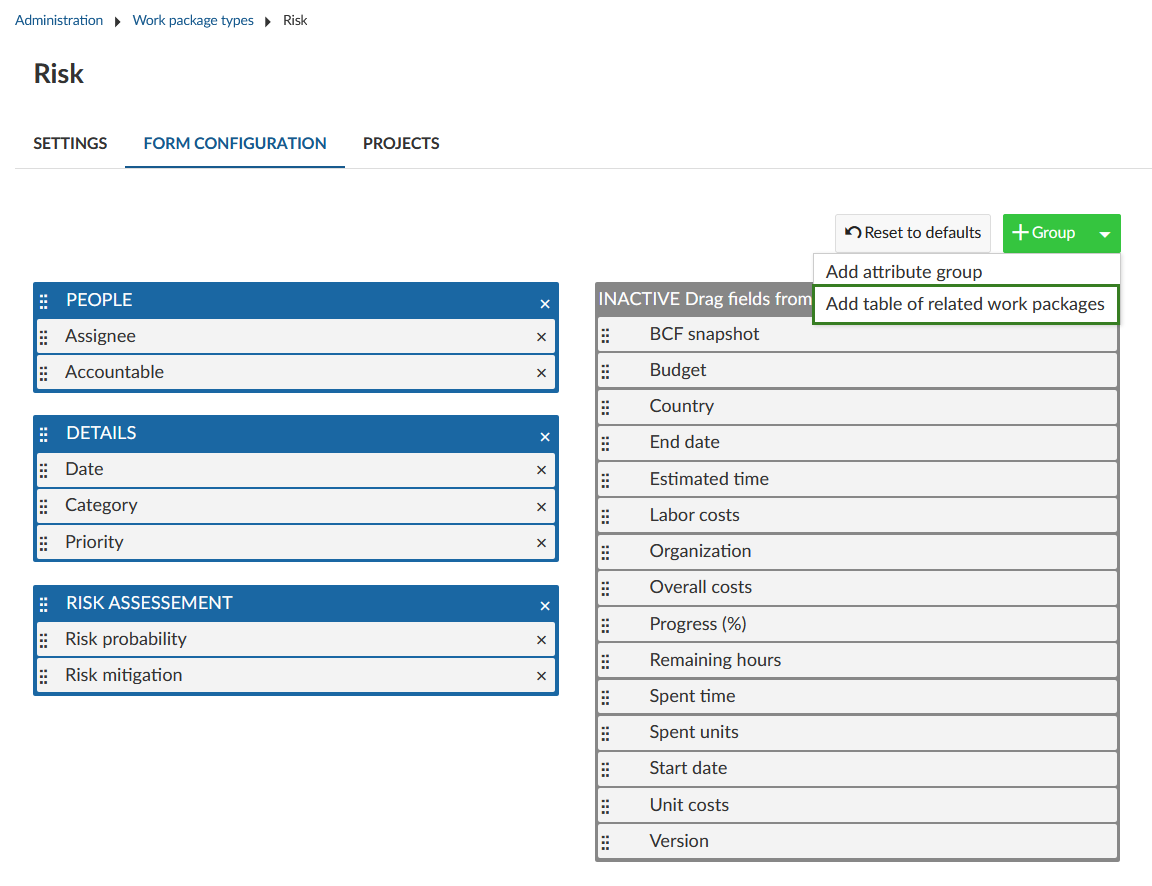Remove the Priority field using its X
The width and height of the screenshot is (1152, 886).
click(x=541, y=543)
